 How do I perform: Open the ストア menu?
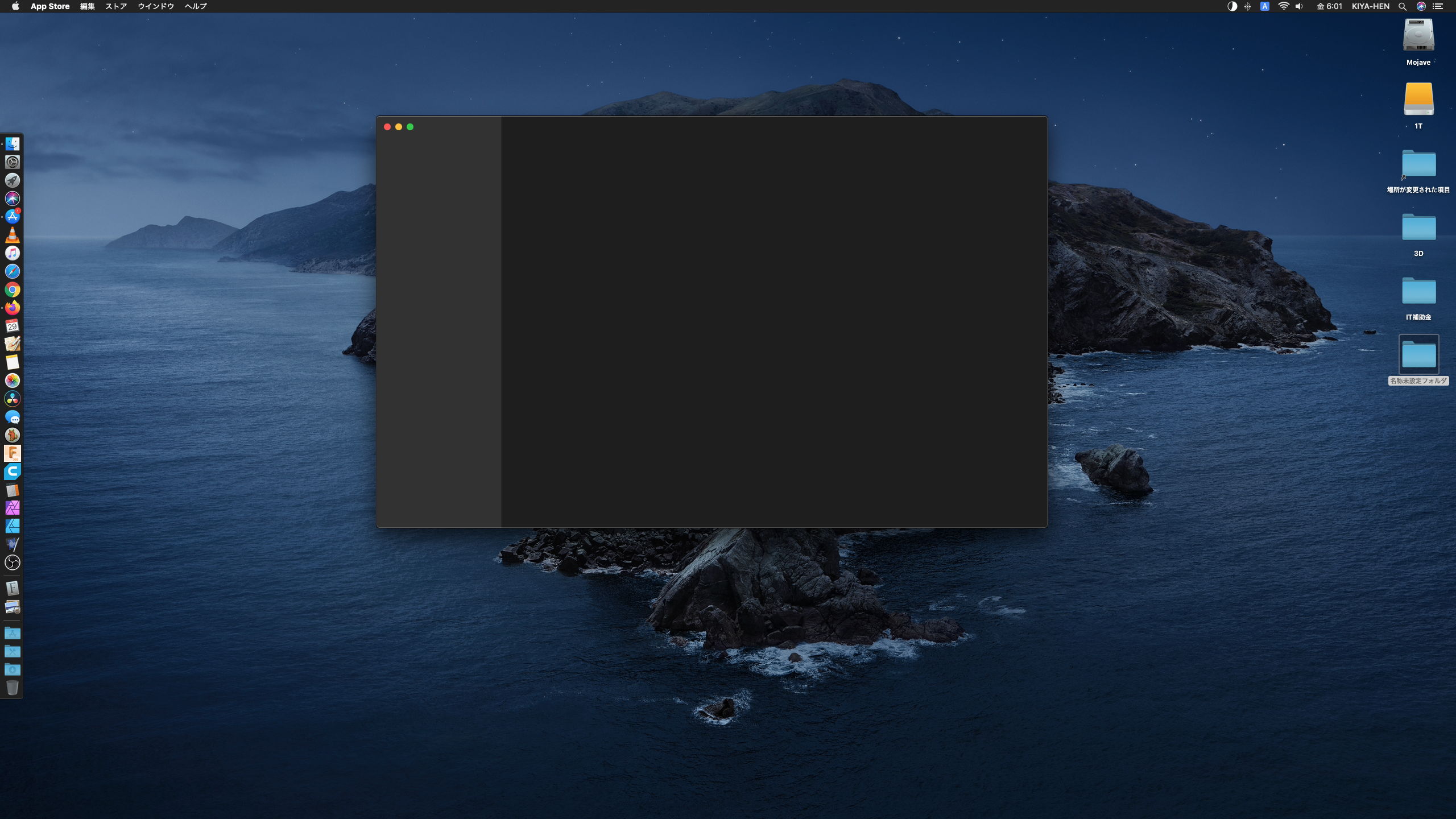[x=116, y=6]
